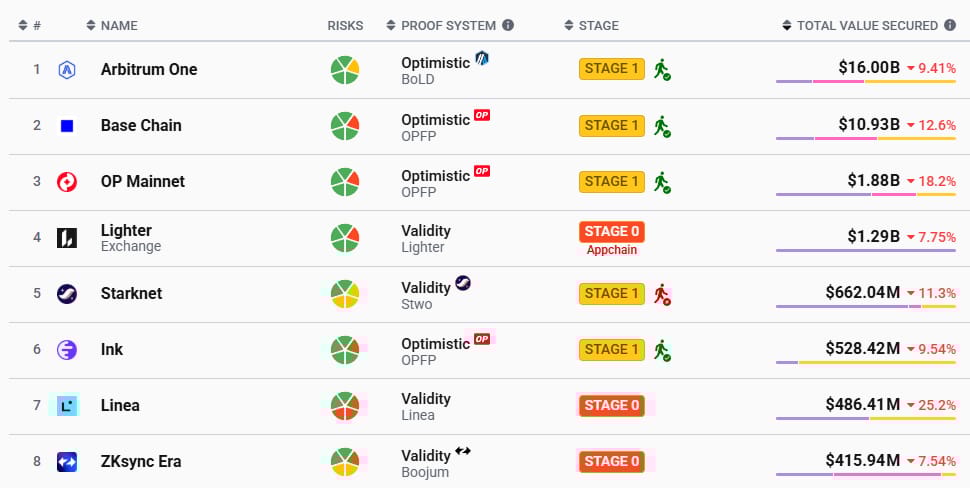Viewport: 970px width, 488px height.
Task: Click the OP stack badge beside OP Mainnet proof system
Action: pos(482,171)
